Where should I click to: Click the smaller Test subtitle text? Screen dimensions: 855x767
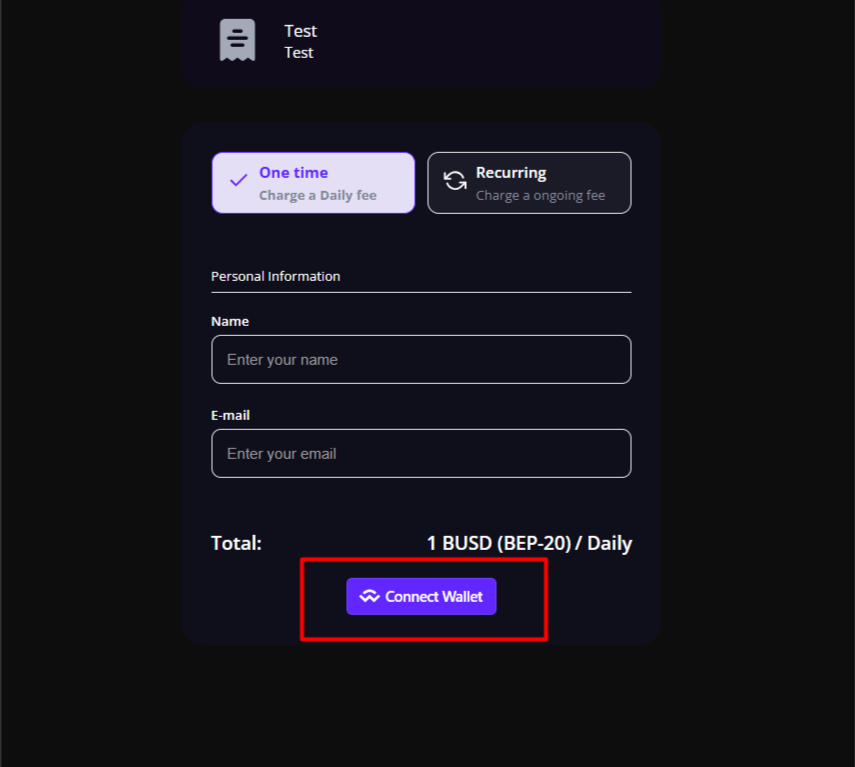point(299,53)
